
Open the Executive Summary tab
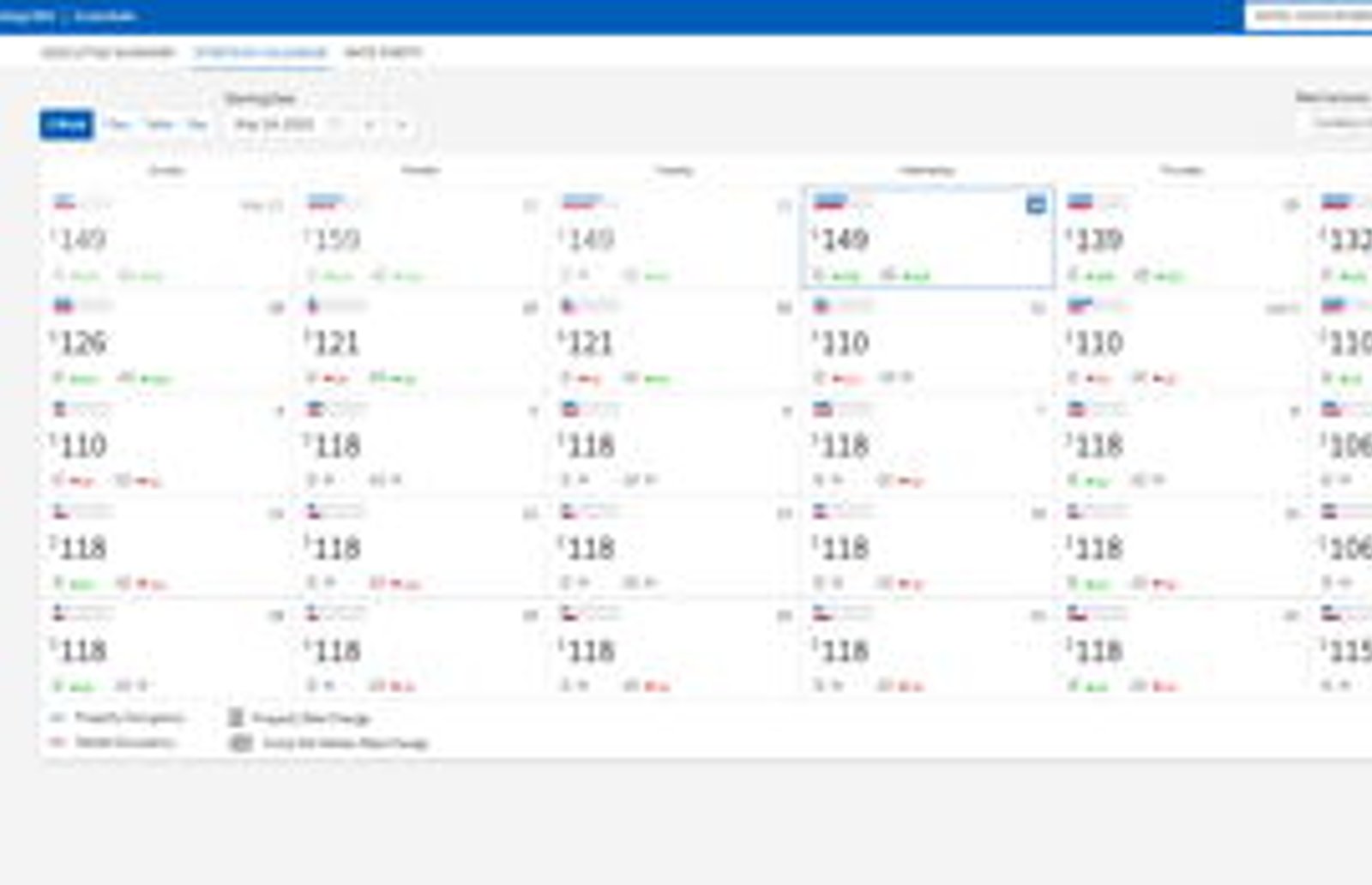click(x=107, y=52)
